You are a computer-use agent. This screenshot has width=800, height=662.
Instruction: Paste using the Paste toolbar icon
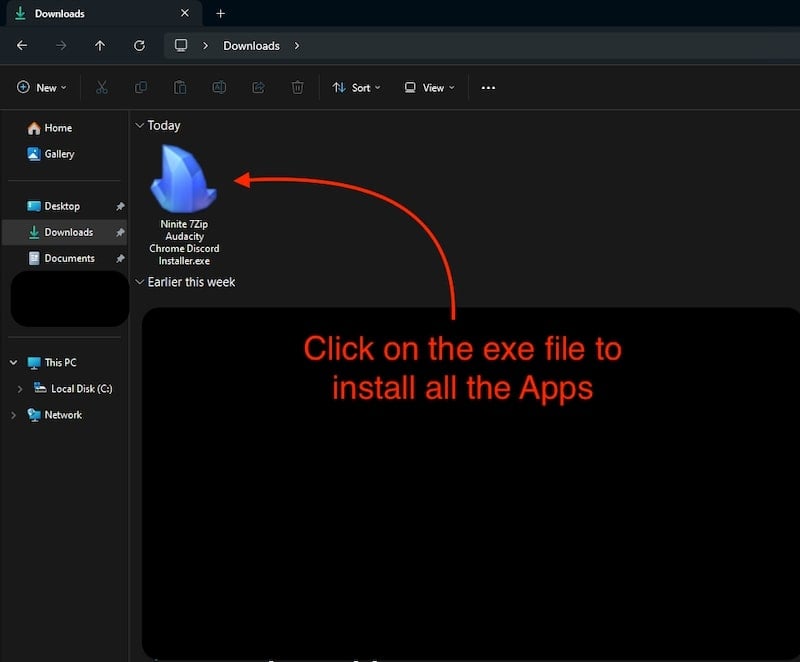pos(180,88)
